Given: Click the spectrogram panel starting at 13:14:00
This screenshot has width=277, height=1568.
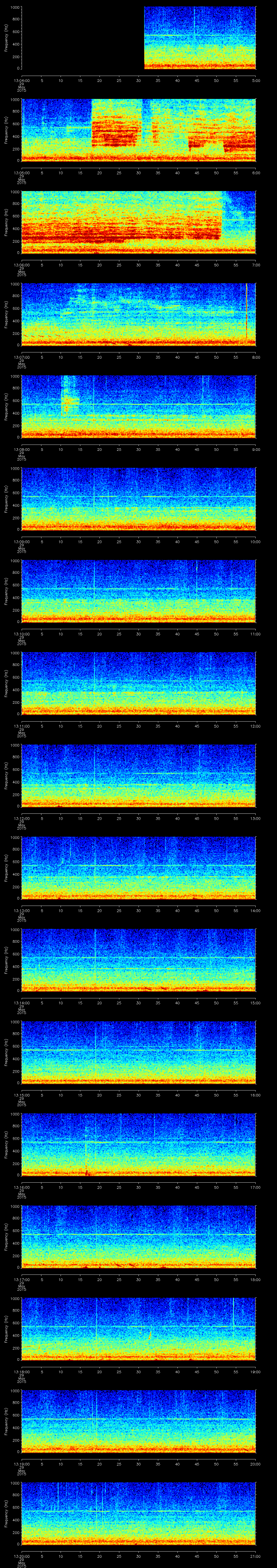Looking at the screenshot, I should coord(139,960).
